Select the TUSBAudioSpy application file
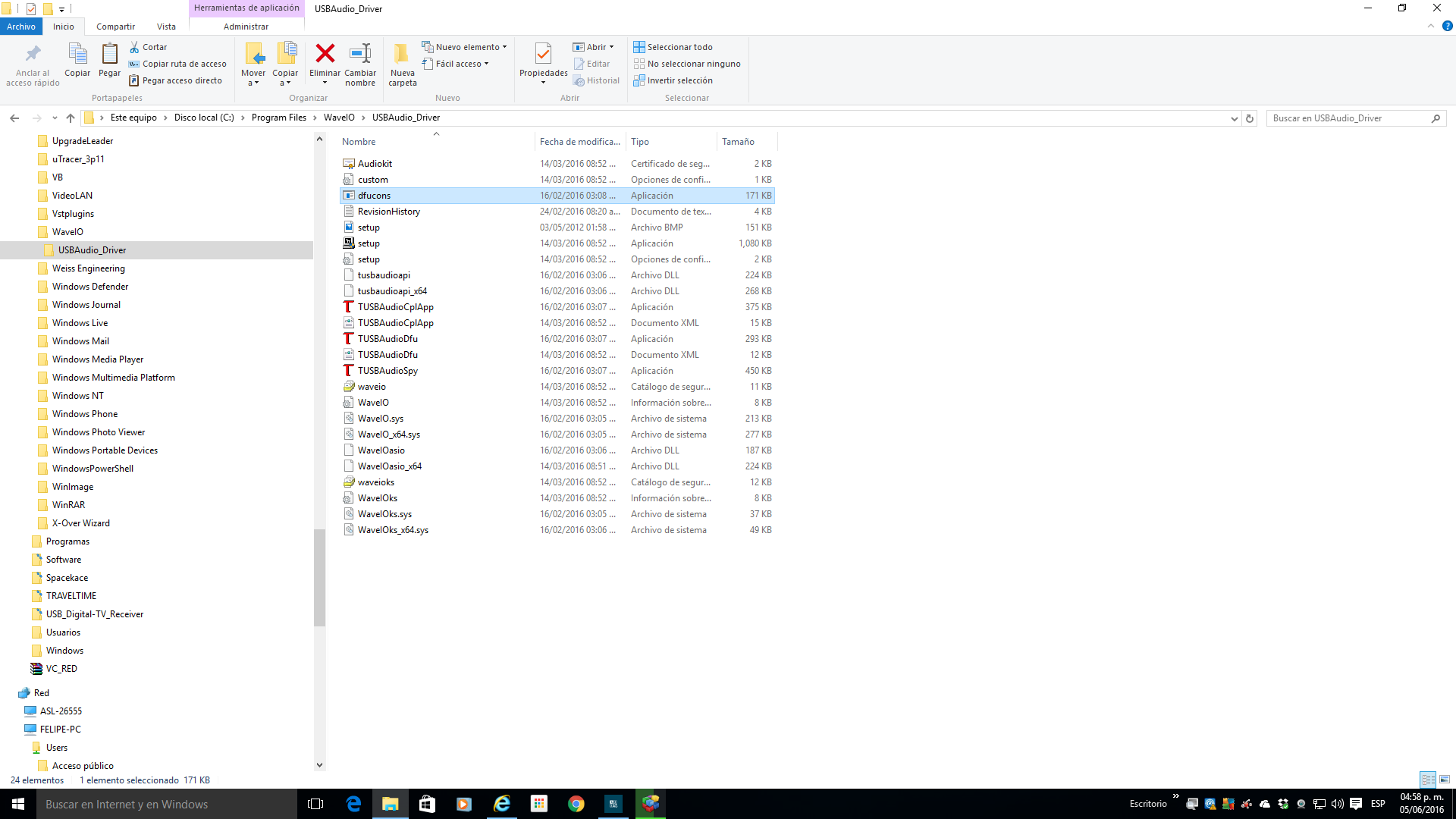Viewport: 1456px width, 819px height. click(388, 371)
